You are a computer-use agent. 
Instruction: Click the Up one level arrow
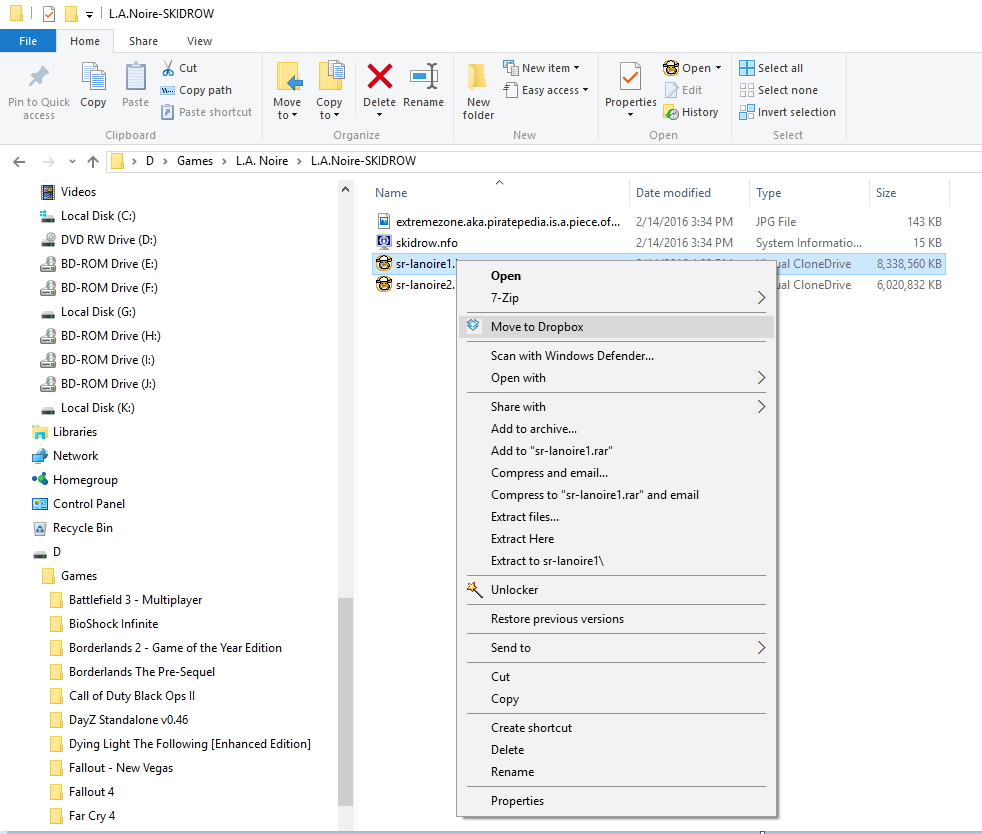93,162
